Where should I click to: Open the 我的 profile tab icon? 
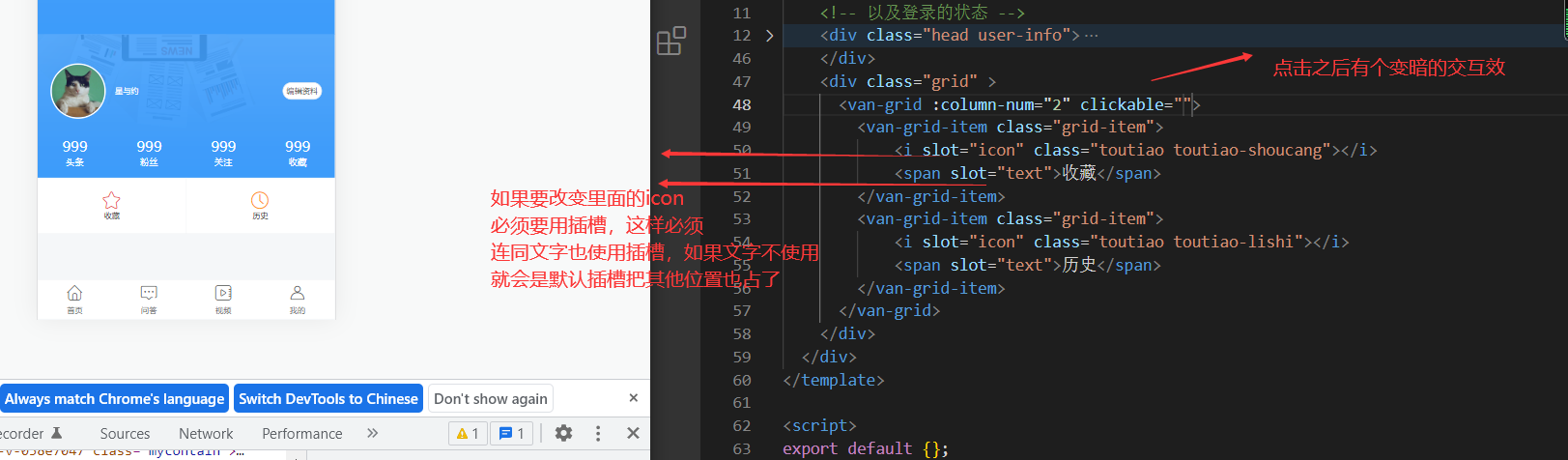coord(298,293)
